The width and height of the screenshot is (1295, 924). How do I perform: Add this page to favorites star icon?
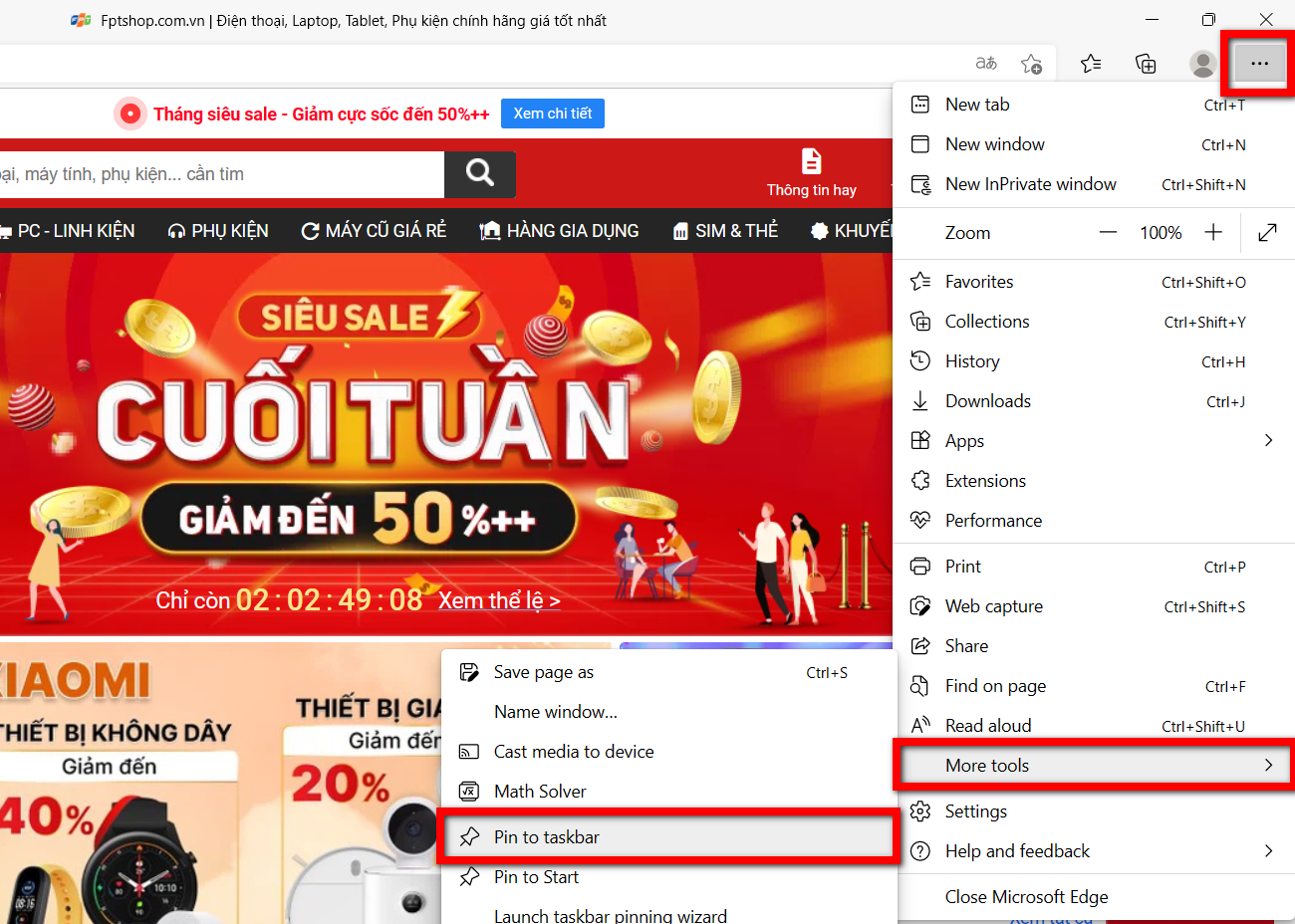pos(1031,64)
